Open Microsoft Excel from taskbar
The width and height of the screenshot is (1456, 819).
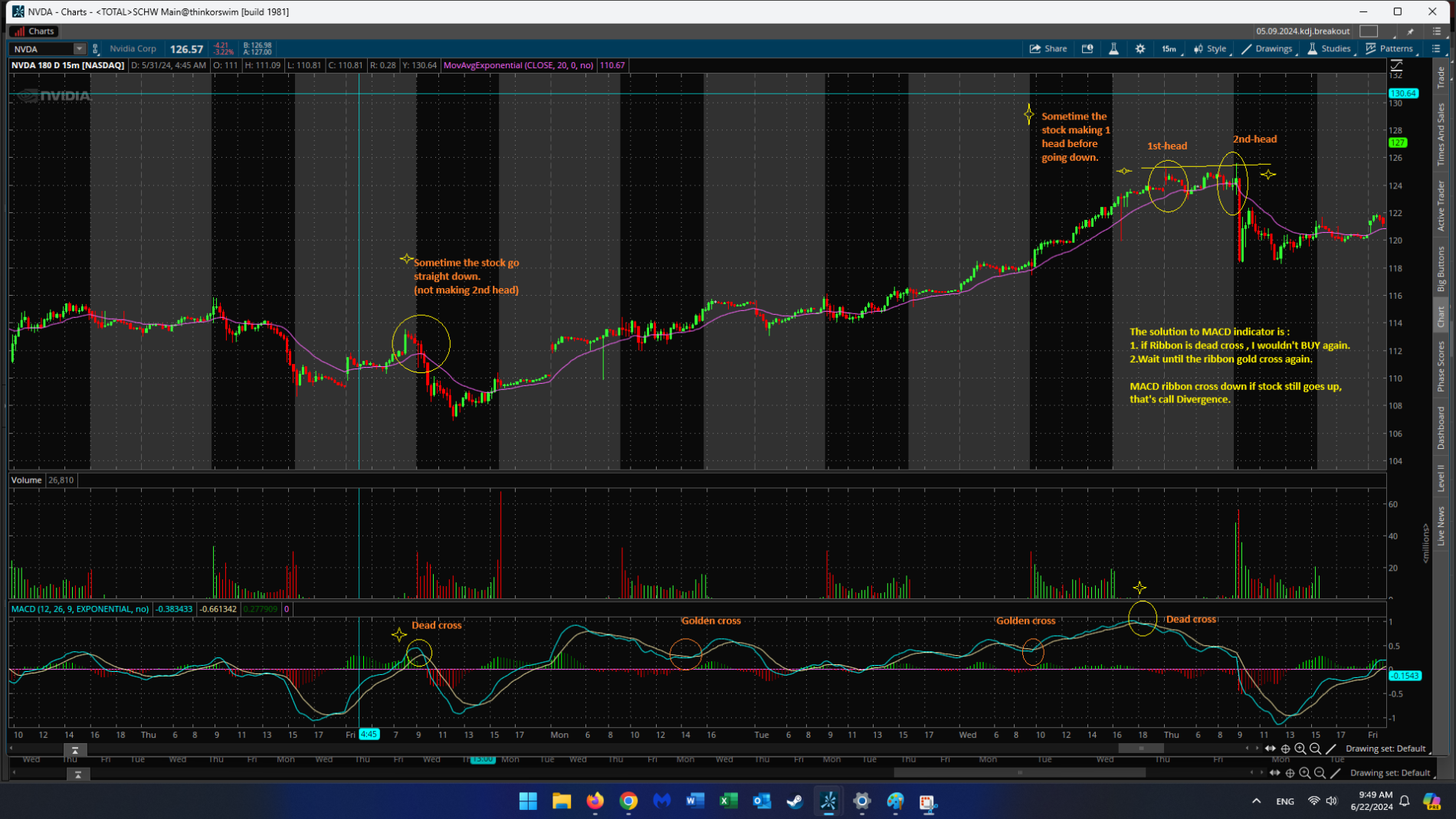coord(728,801)
